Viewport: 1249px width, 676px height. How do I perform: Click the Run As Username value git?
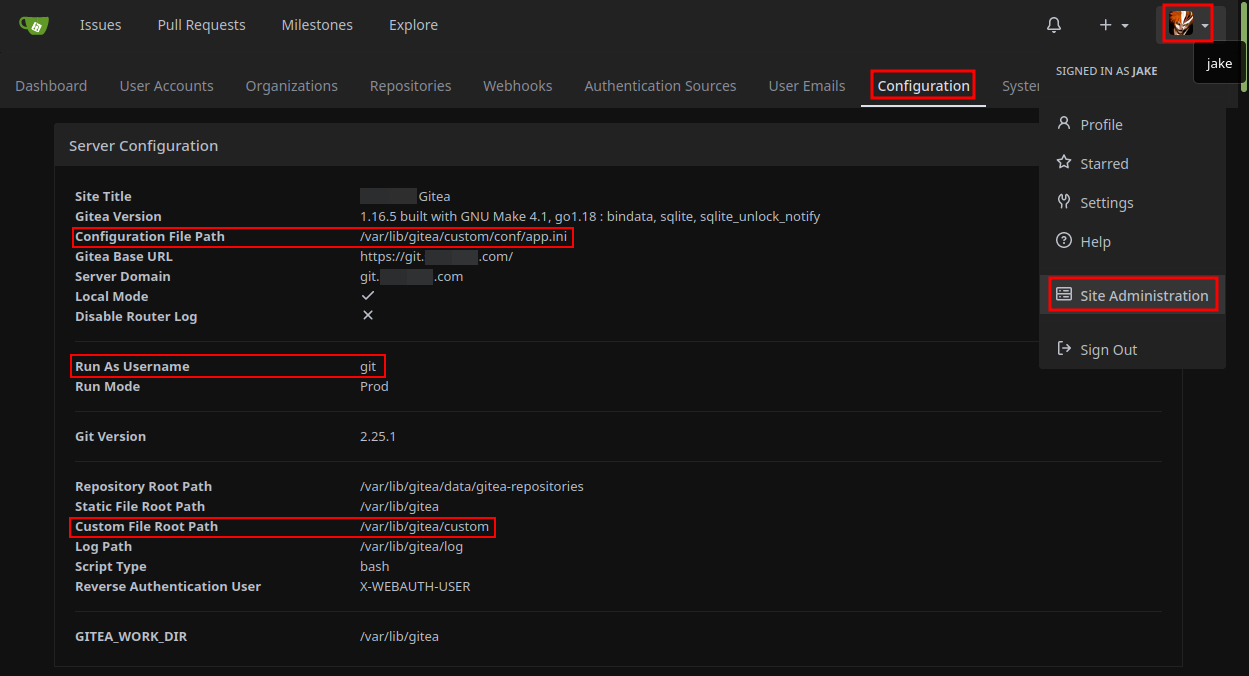(368, 366)
